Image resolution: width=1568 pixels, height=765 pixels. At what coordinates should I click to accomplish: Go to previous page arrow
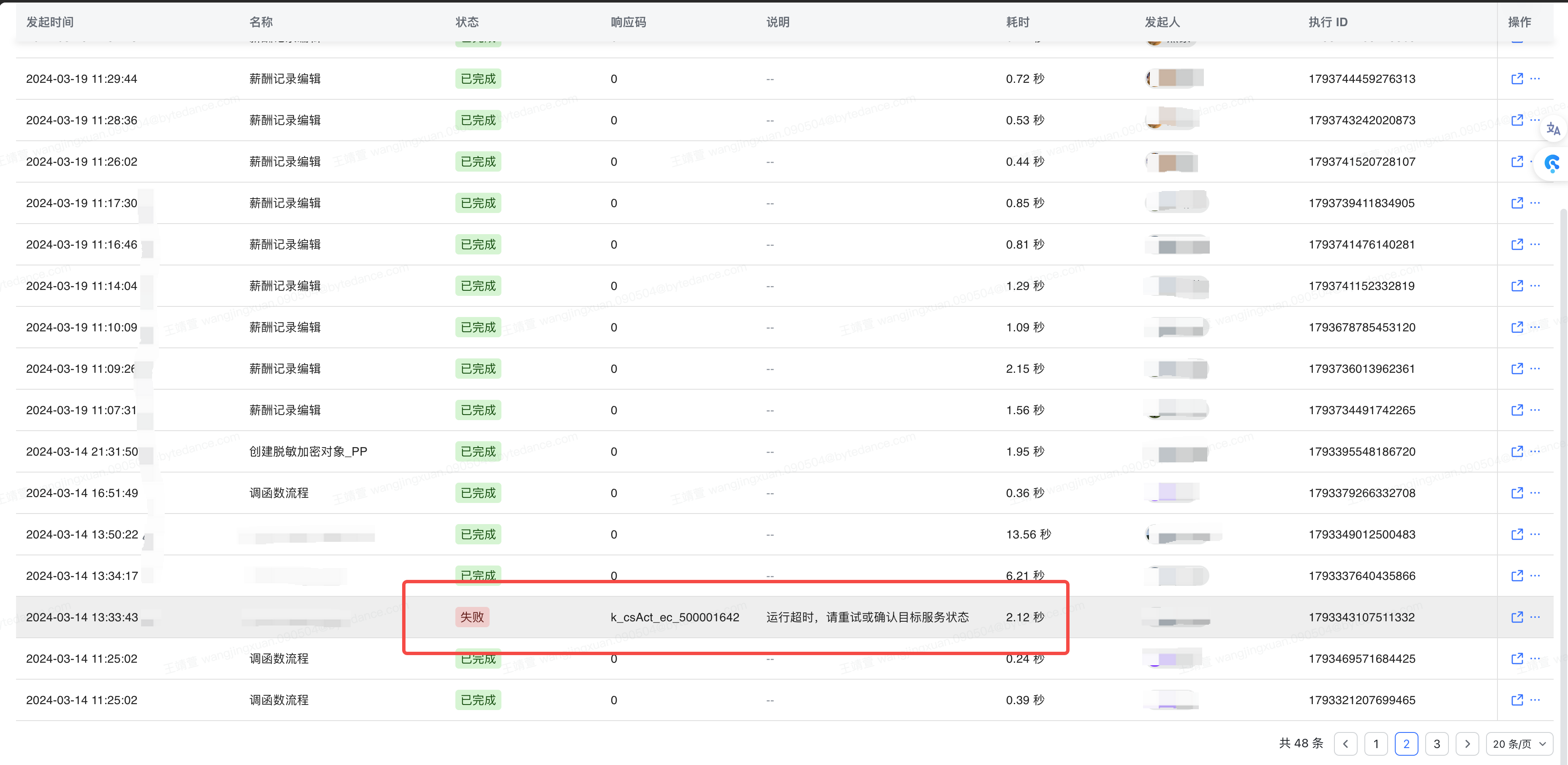(x=1346, y=744)
